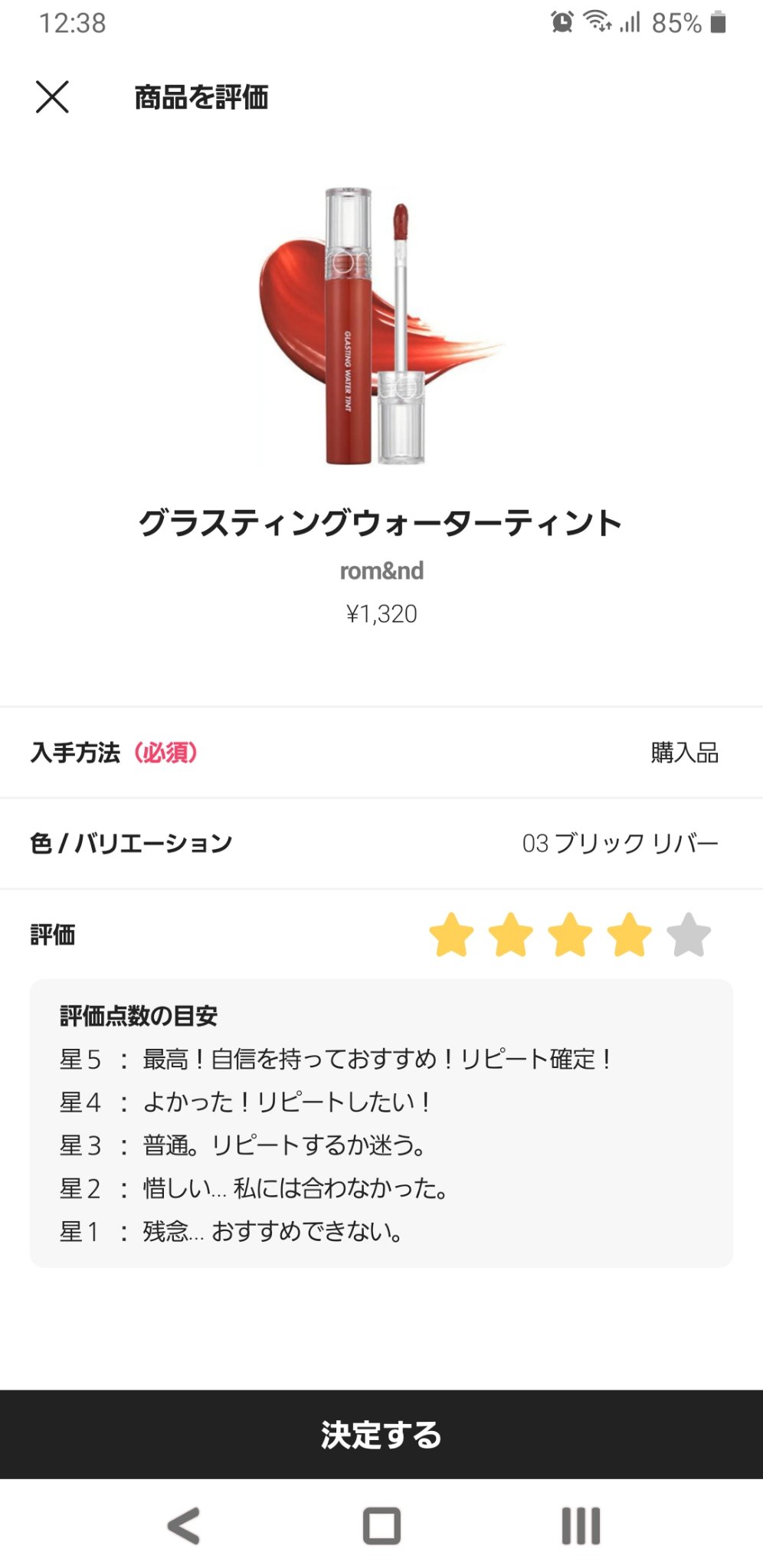763x1568 pixels.
Task: Tap product name グラスティングウォーターティント
Action: pos(381,524)
